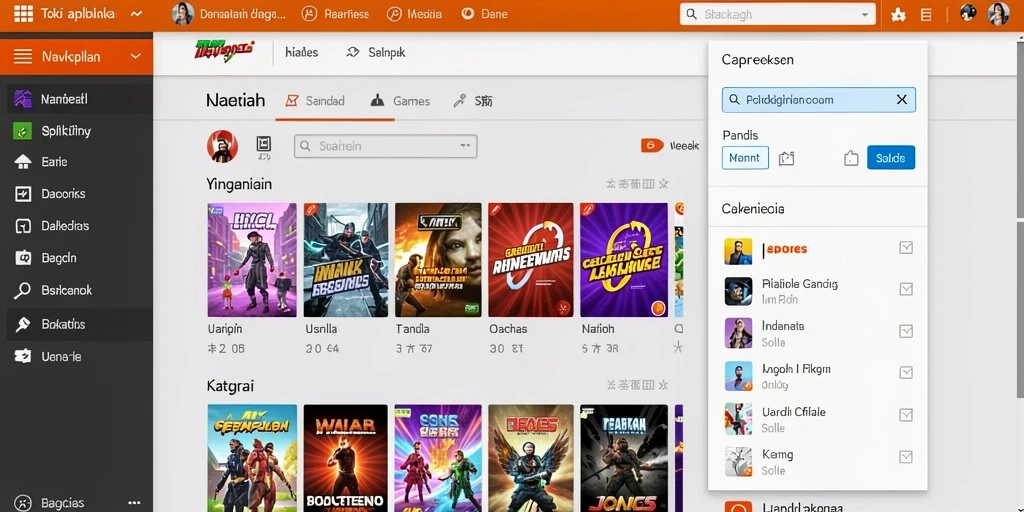Click the Soaiteln search input field
The height and width of the screenshot is (512, 1024).
click(x=385, y=146)
